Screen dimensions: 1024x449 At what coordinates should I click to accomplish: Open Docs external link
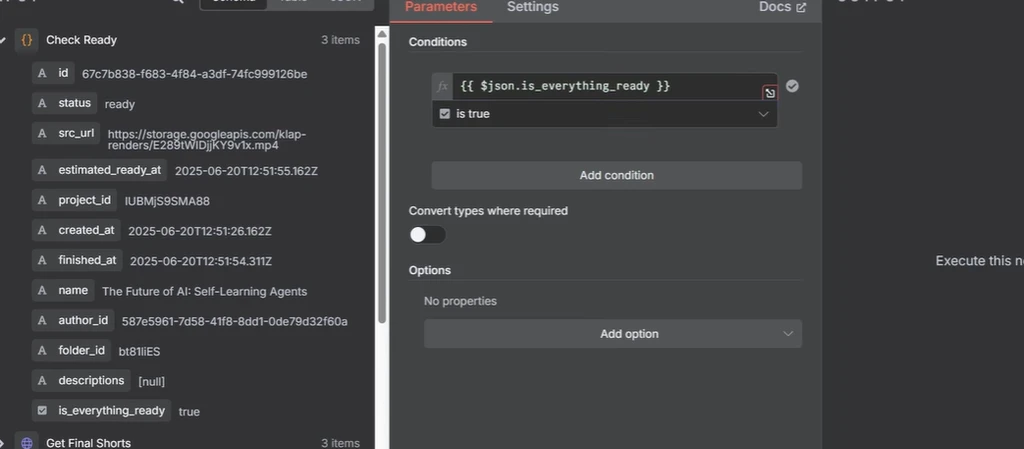(782, 7)
